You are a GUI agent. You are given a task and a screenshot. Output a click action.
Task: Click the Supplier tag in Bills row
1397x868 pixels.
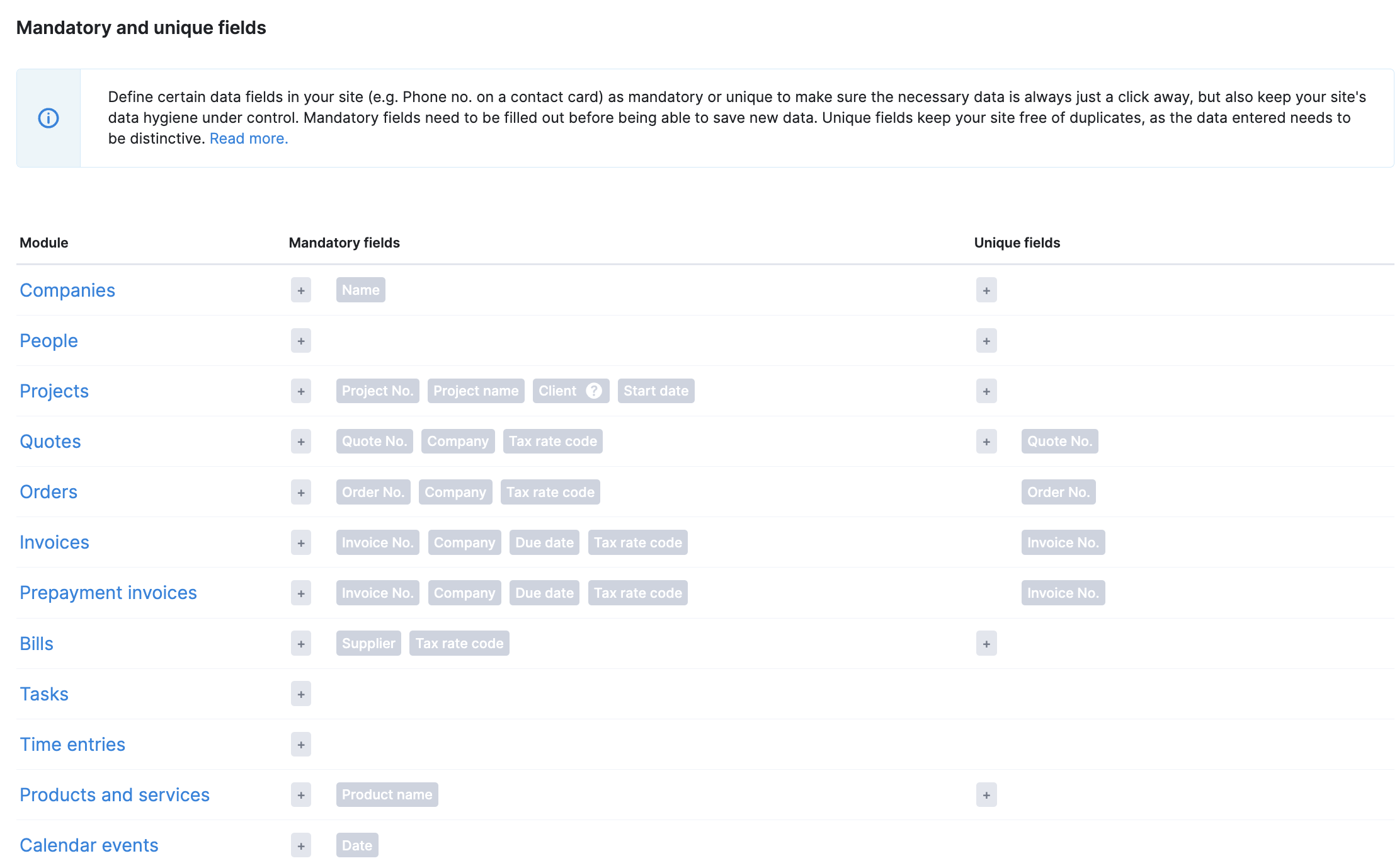[368, 644]
